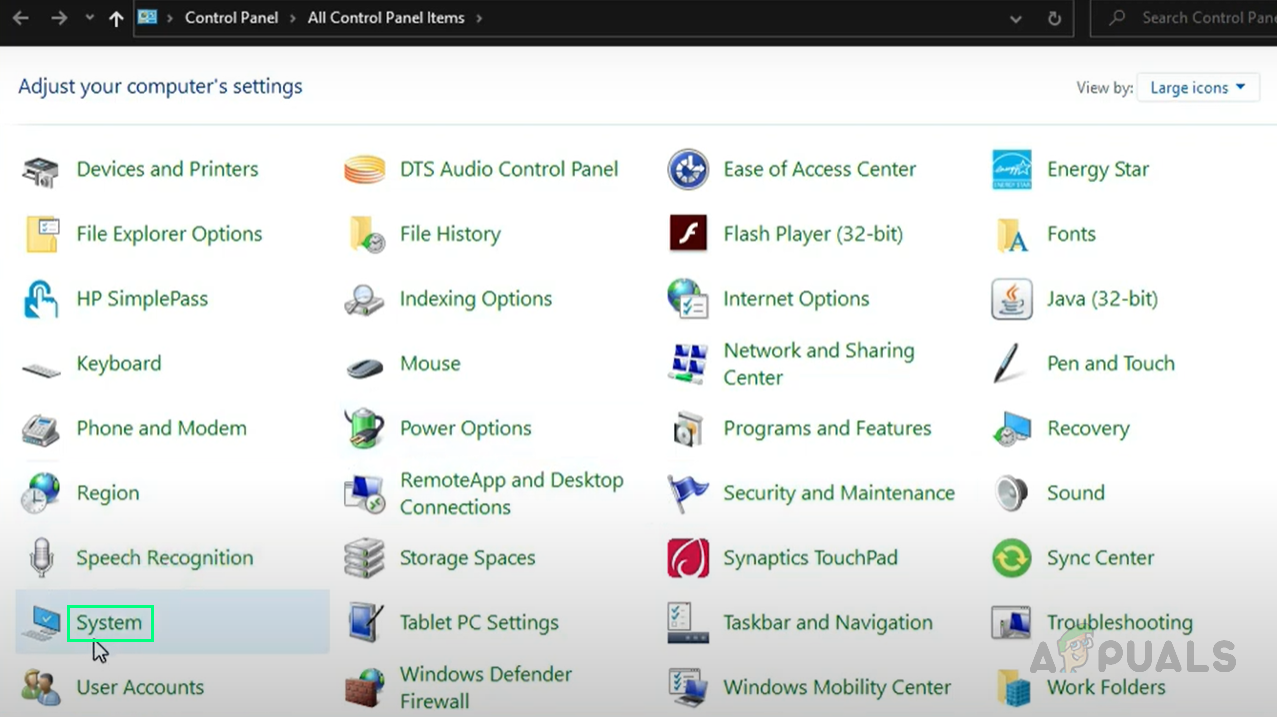1277x717 pixels.
Task: Open the Flash Player (32-bit) icon
Action: [688, 235]
